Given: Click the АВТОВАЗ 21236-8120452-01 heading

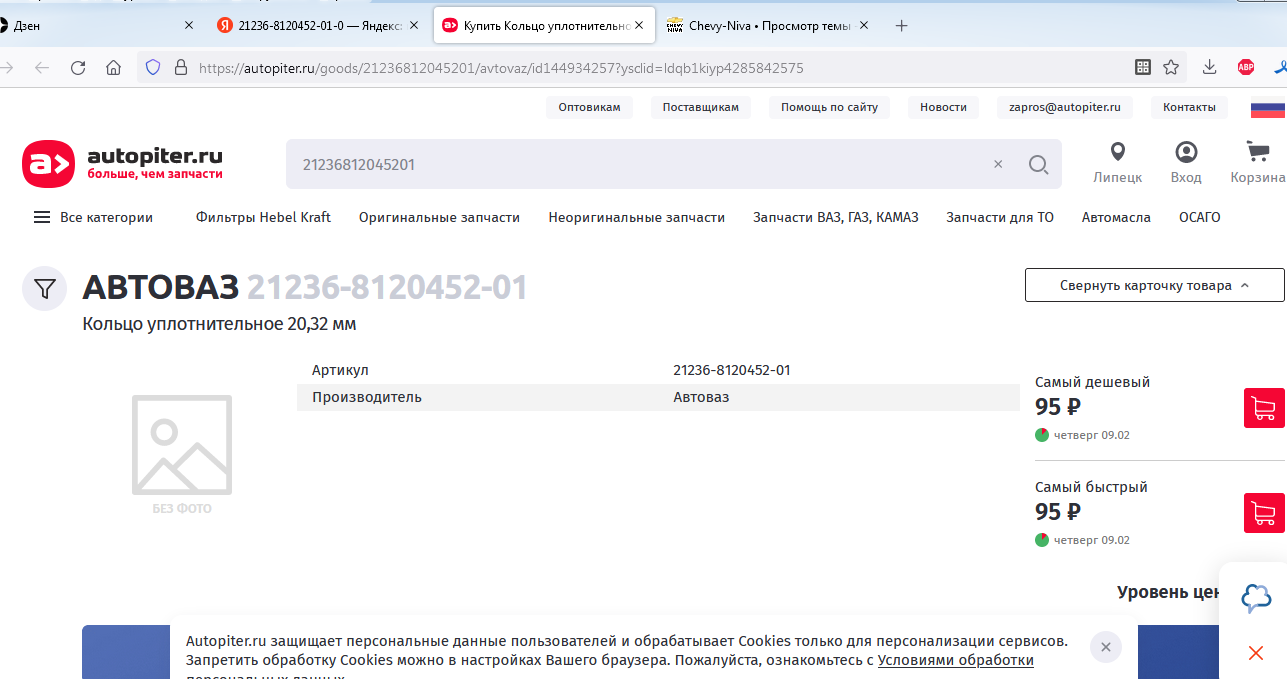Looking at the screenshot, I should [x=305, y=288].
